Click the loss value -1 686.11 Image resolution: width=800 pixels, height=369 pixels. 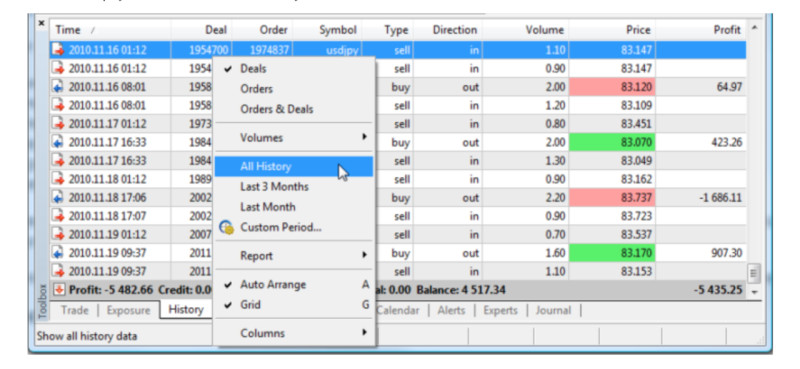(x=719, y=198)
